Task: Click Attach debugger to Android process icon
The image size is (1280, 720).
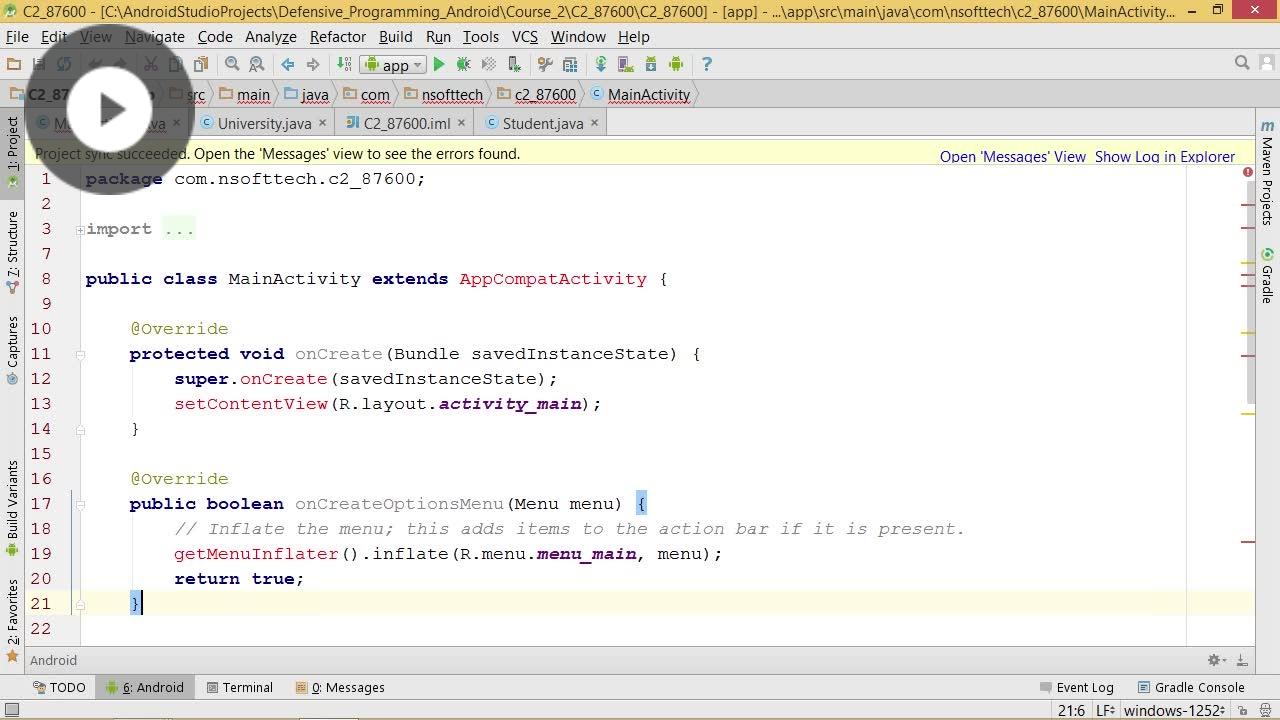Action: tap(514, 64)
